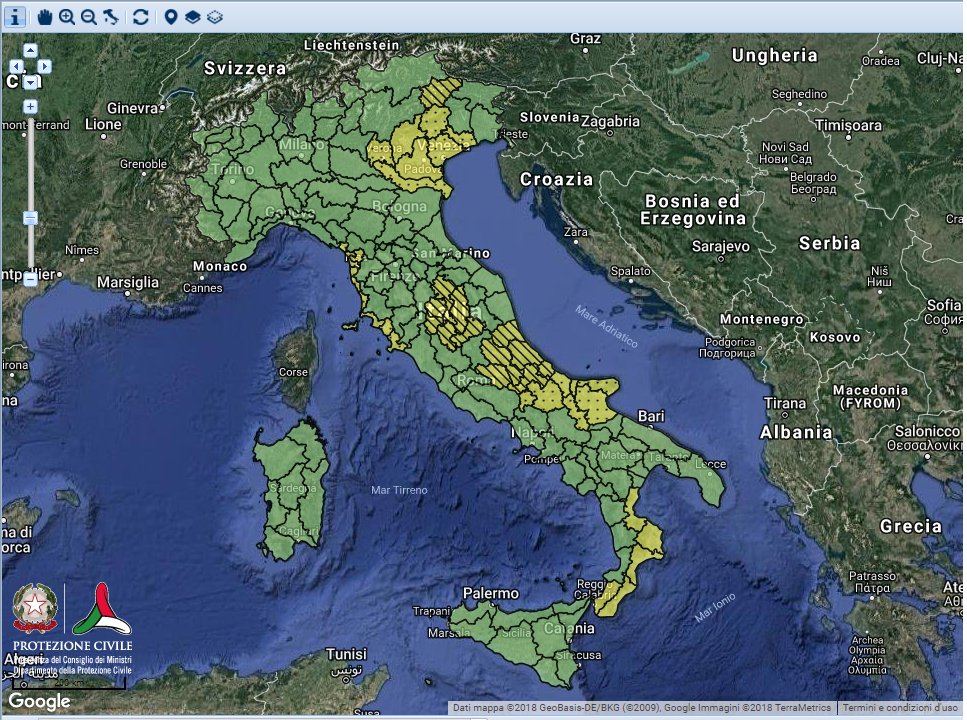Click the Cagliari label on map
967x720 pixels.
(298, 531)
